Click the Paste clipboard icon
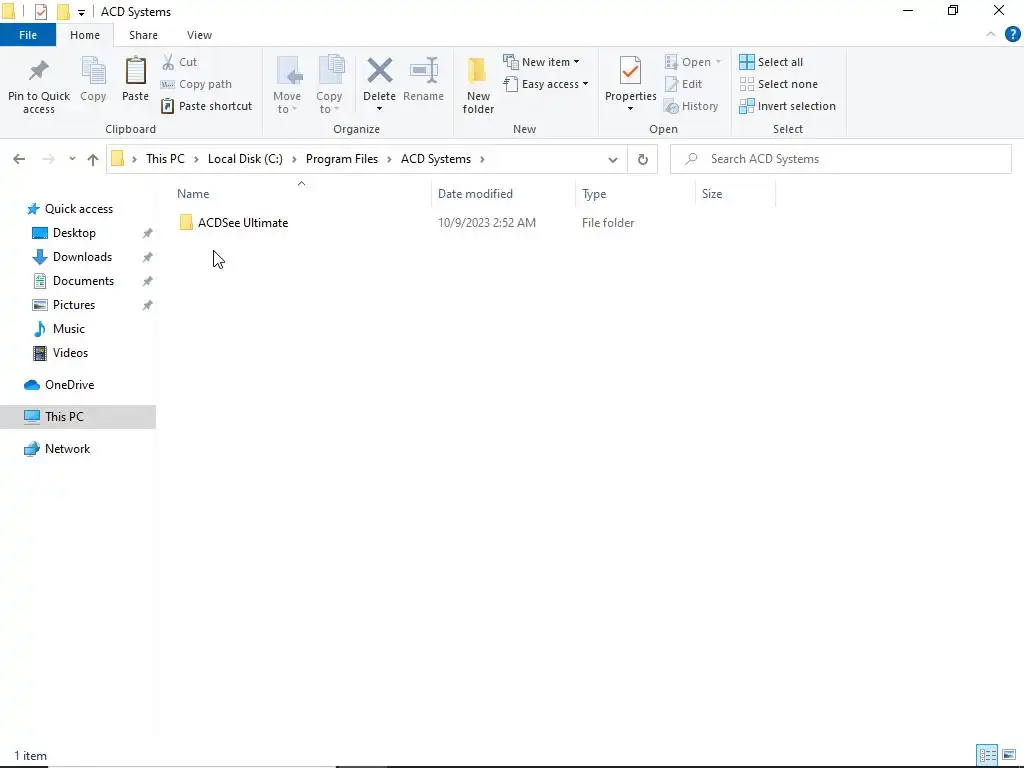This screenshot has height=768, width=1024. tap(135, 71)
